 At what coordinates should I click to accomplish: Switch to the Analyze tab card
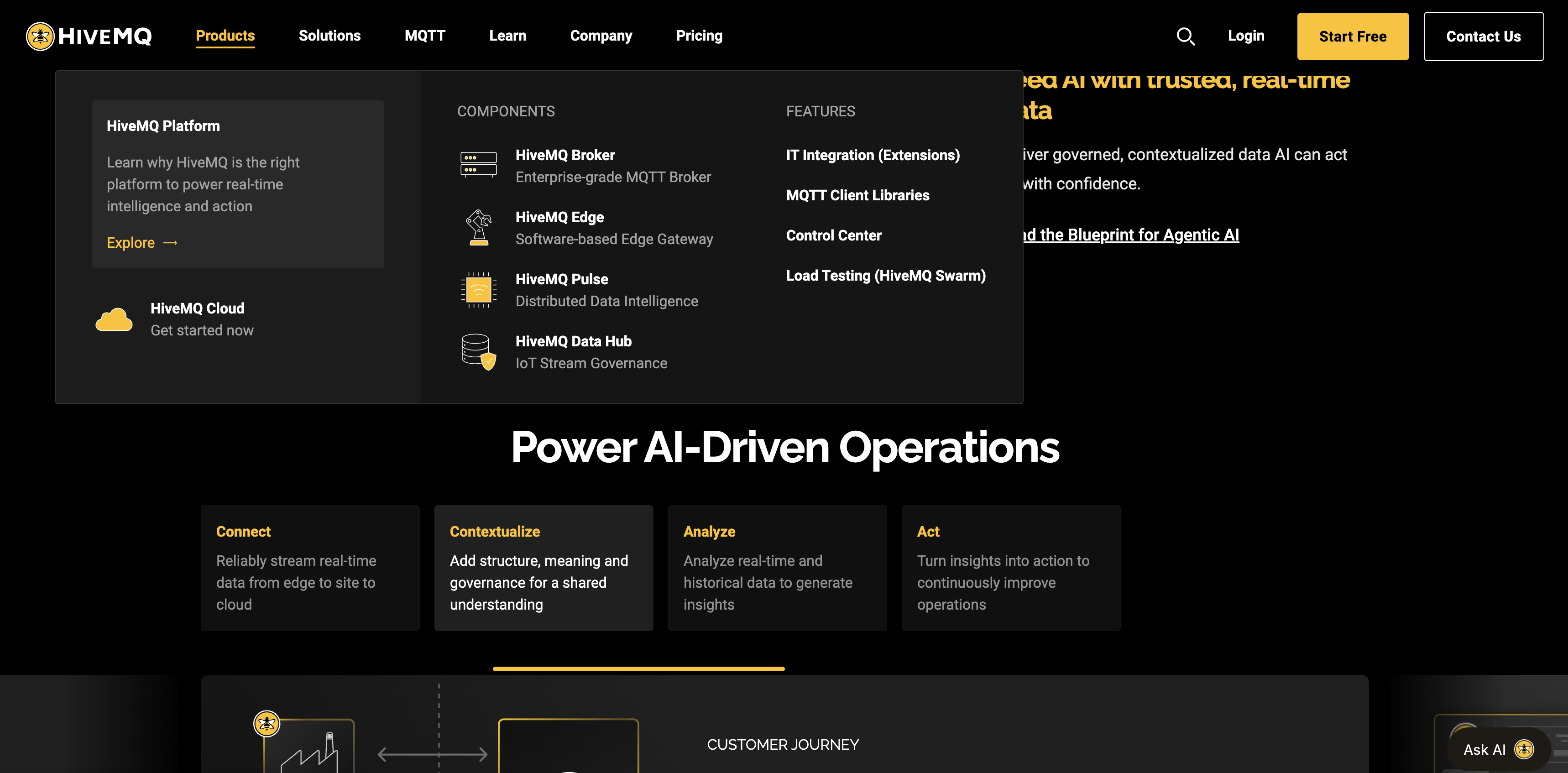click(777, 567)
